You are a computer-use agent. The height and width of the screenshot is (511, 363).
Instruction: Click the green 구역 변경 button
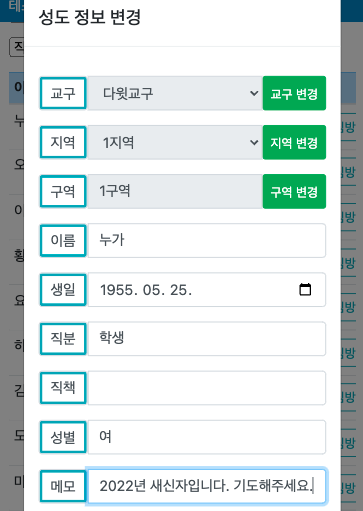[x=294, y=191]
